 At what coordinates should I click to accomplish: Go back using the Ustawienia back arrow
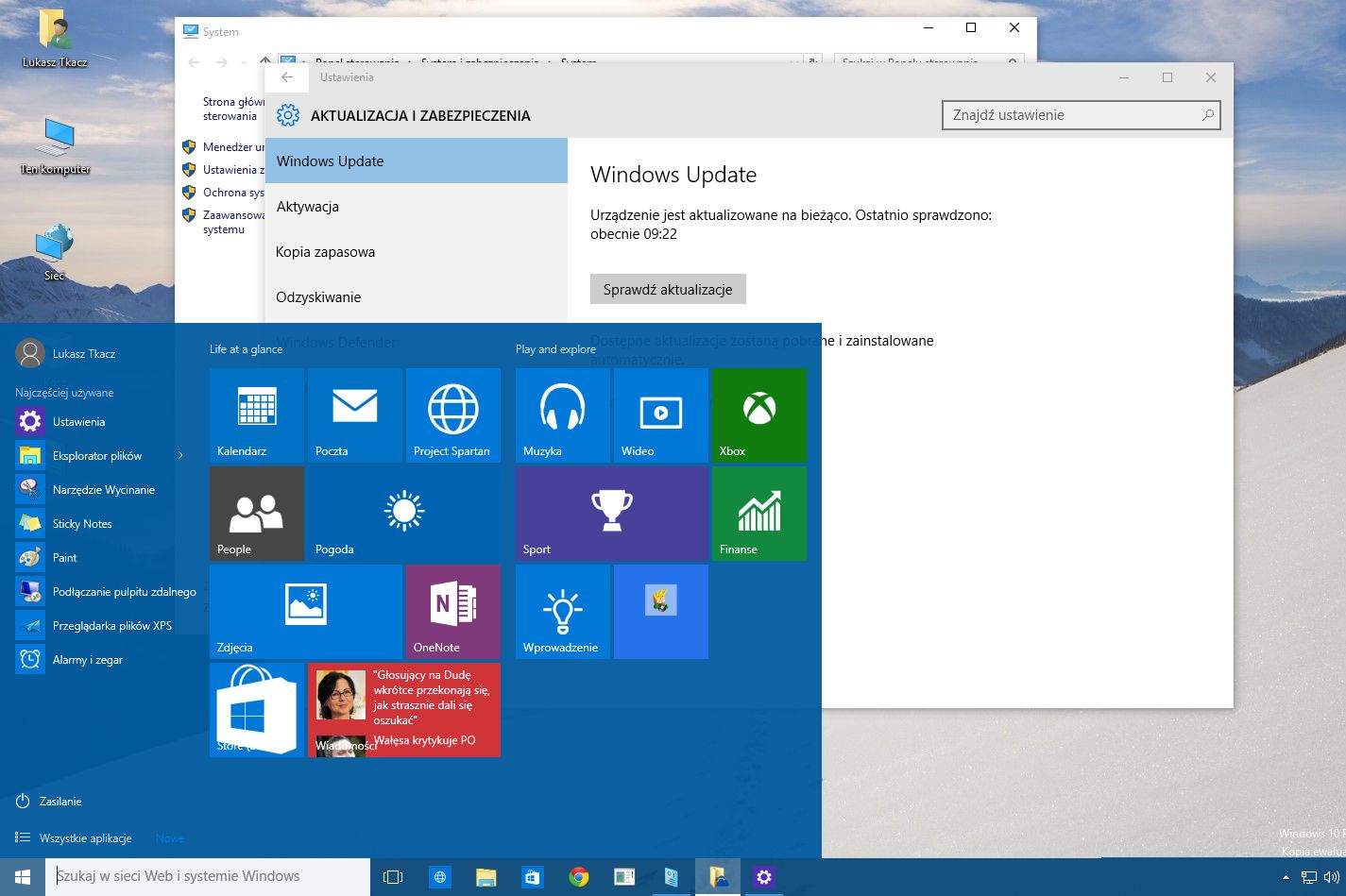pyautogui.click(x=287, y=77)
